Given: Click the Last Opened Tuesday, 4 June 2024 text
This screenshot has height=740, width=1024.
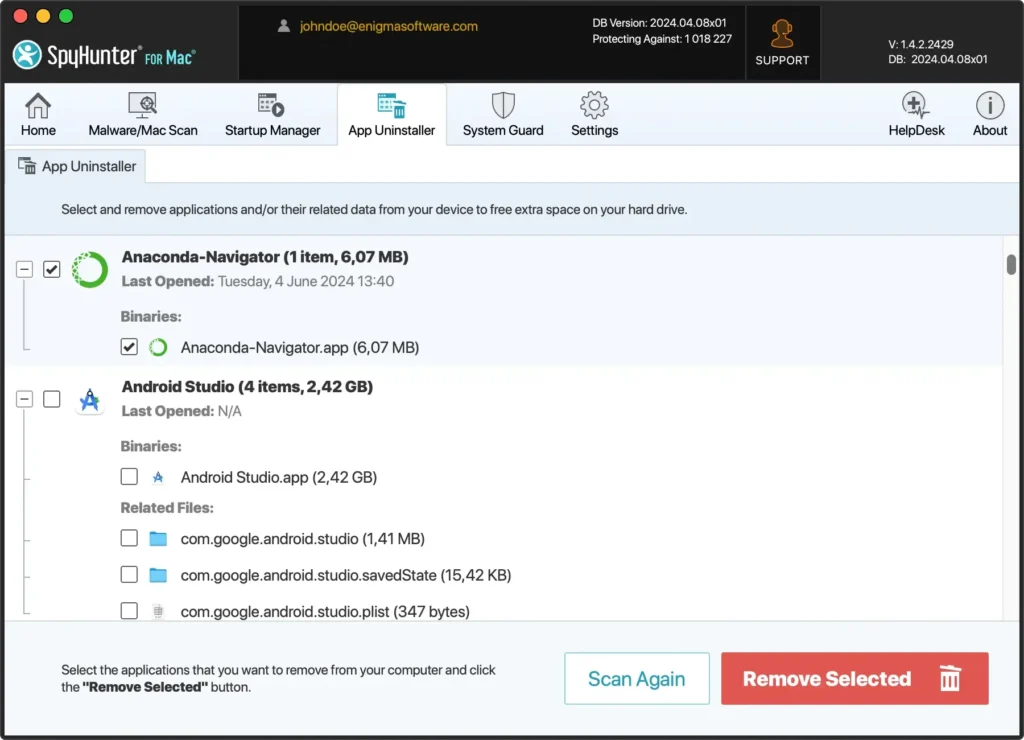Looking at the screenshot, I should 258,282.
